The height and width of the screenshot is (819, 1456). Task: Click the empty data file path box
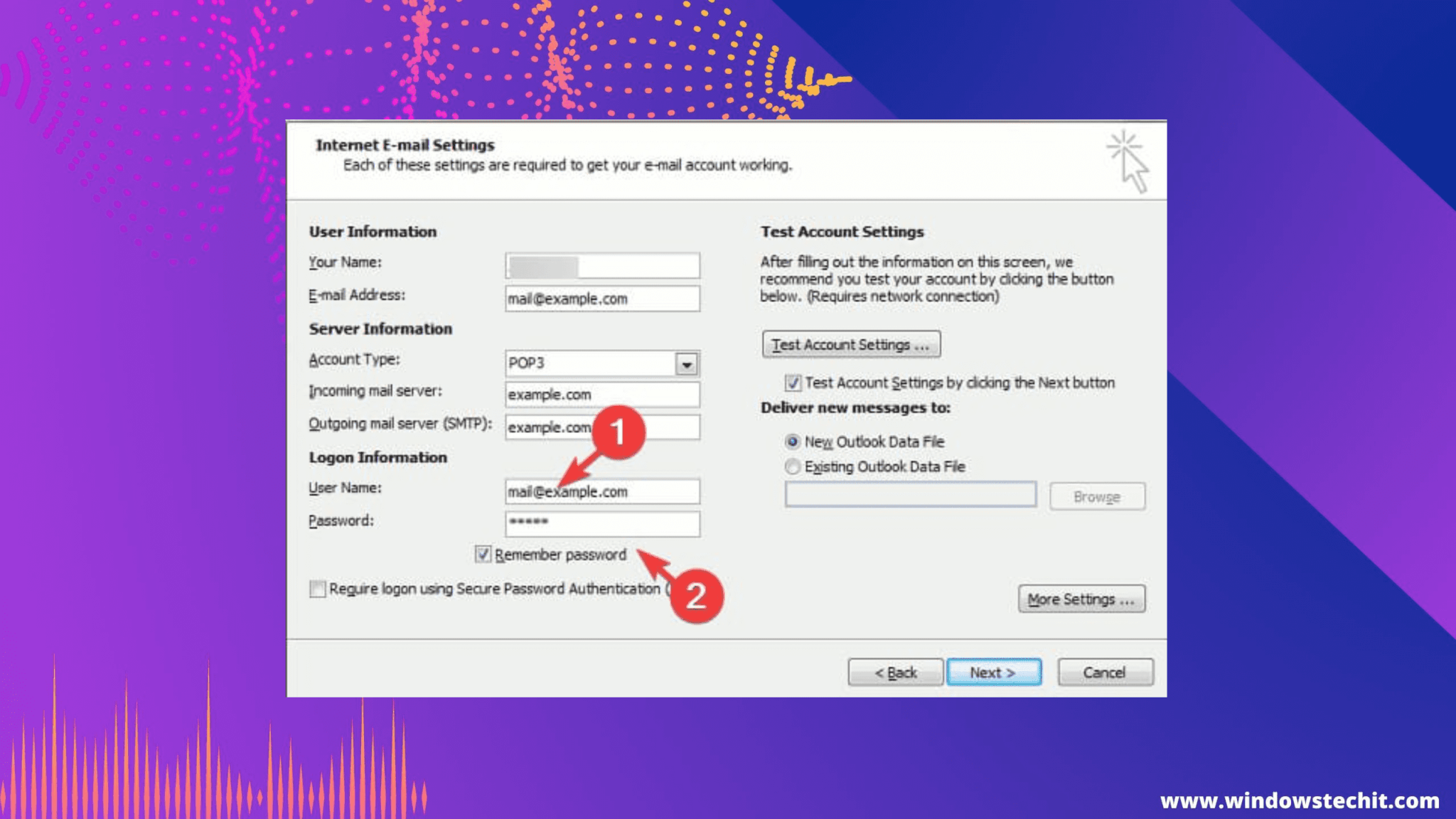tap(911, 495)
